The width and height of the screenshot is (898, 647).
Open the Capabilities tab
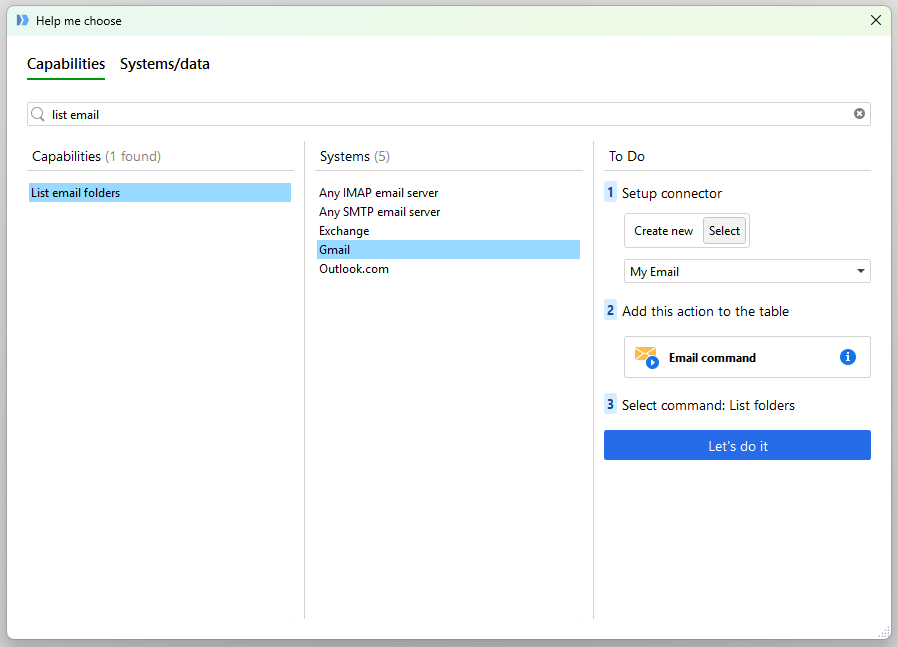(66, 64)
